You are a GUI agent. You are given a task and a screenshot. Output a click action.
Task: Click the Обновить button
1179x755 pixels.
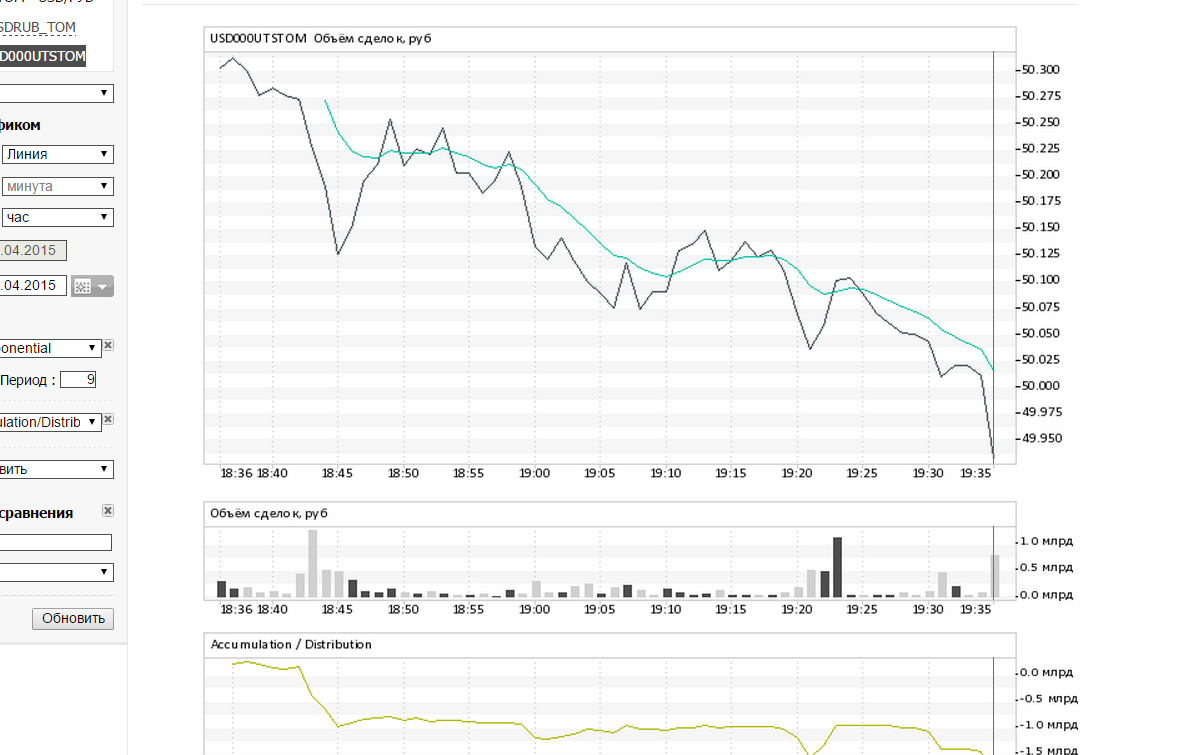[73, 618]
